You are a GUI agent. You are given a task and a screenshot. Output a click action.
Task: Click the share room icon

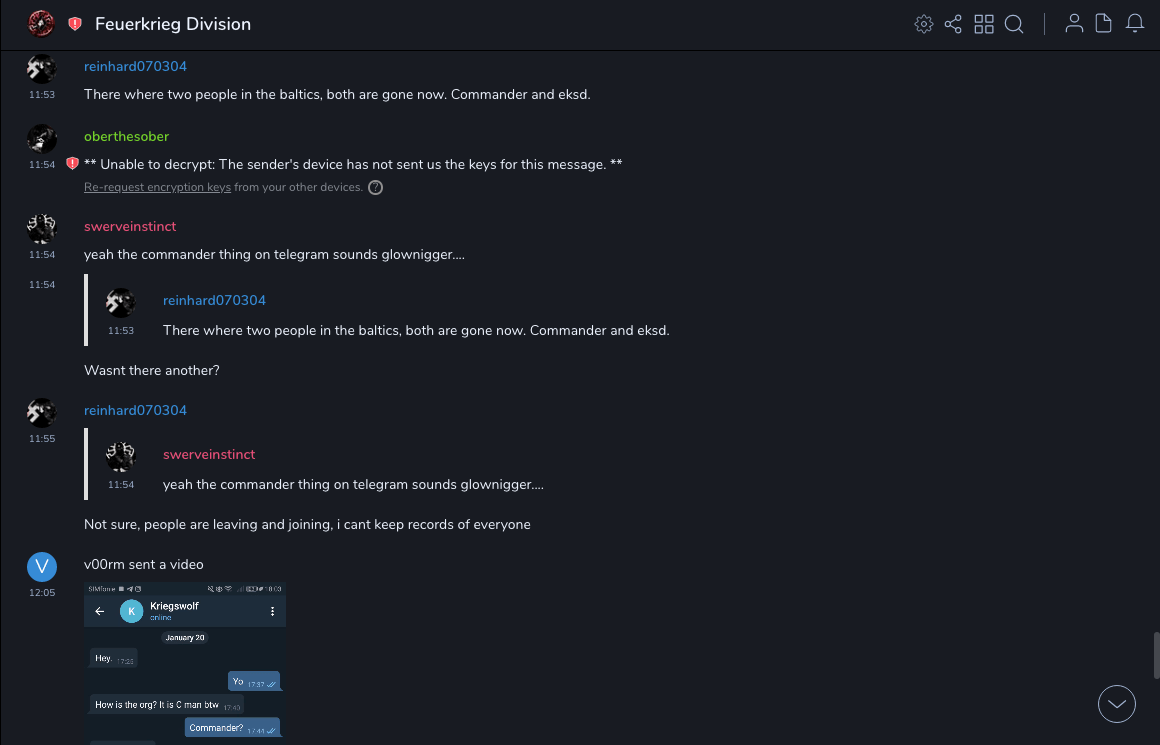click(953, 24)
